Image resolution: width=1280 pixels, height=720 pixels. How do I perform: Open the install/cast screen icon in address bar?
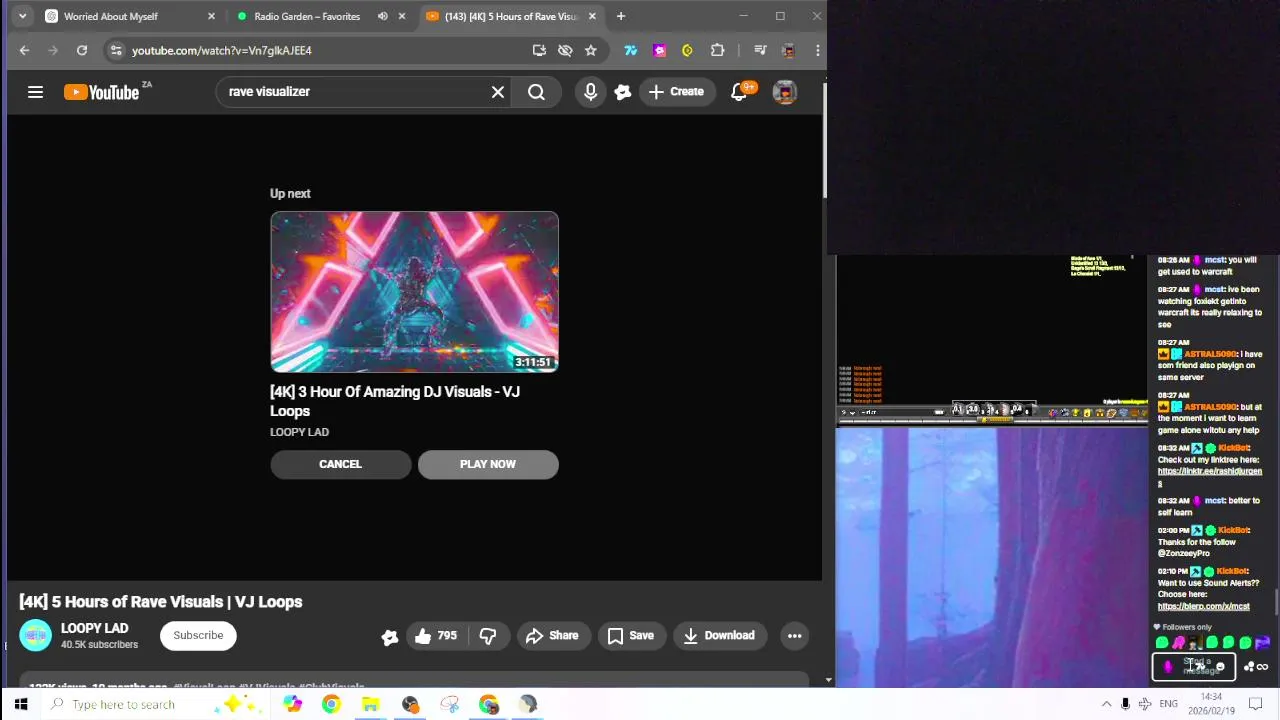[539, 50]
